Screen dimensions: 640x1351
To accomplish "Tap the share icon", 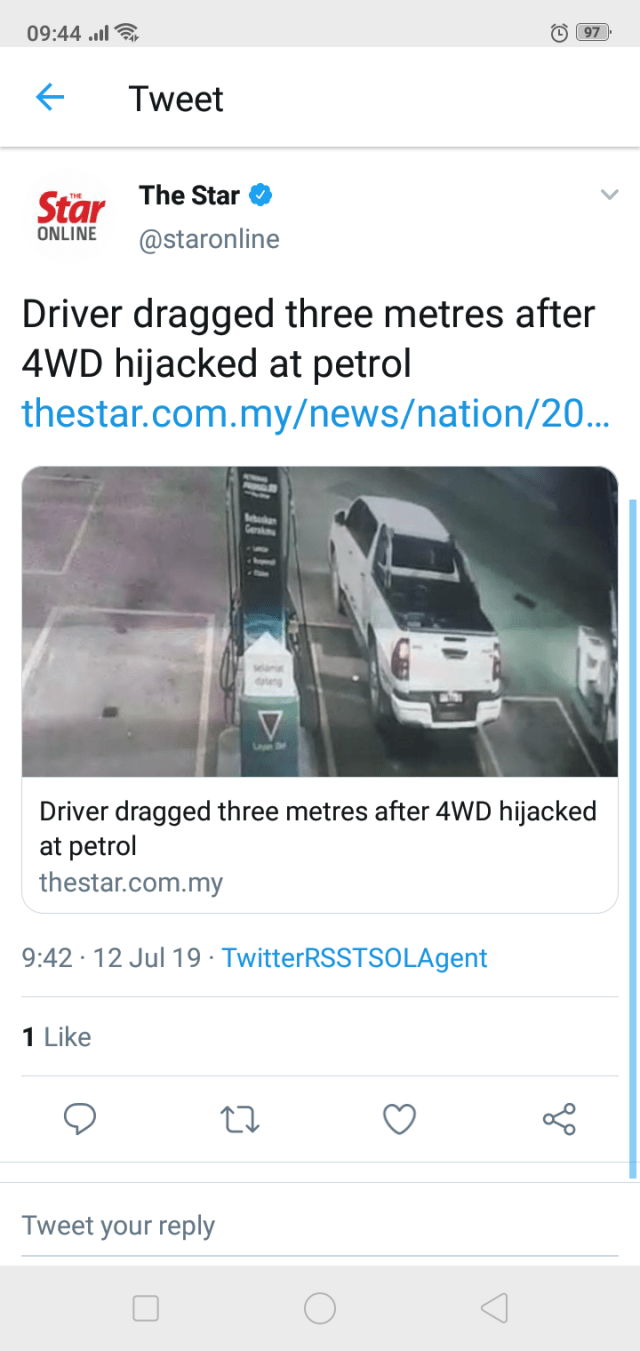I will tap(559, 1119).
